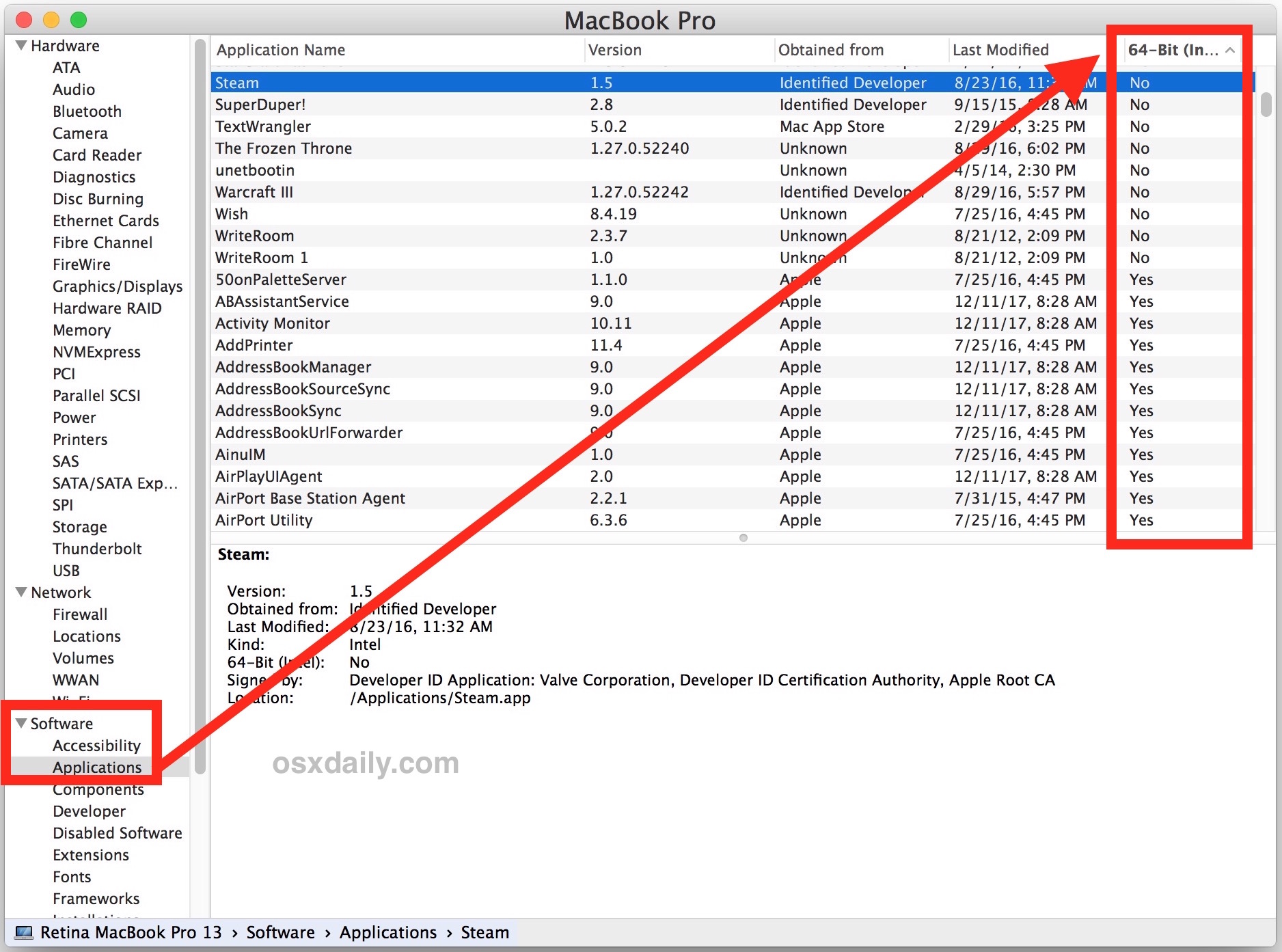This screenshot has height=952, width=1282.
Task: Open Memory in the sidebar
Action: (81, 330)
